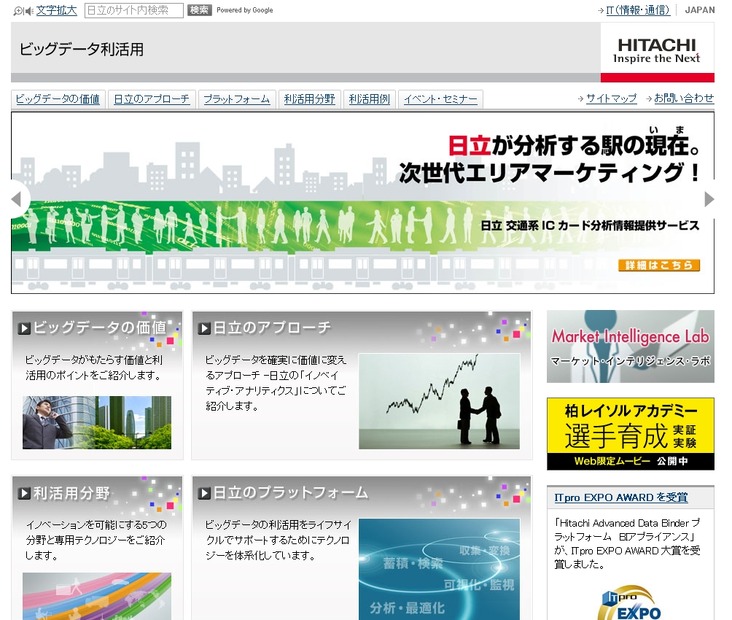Open the お問い合わせ link

point(684,98)
